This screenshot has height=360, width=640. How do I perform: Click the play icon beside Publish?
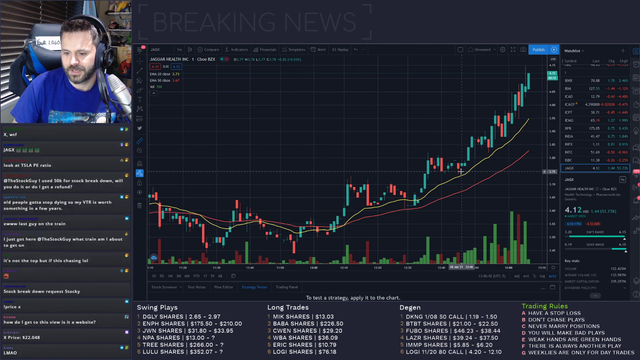point(554,50)
